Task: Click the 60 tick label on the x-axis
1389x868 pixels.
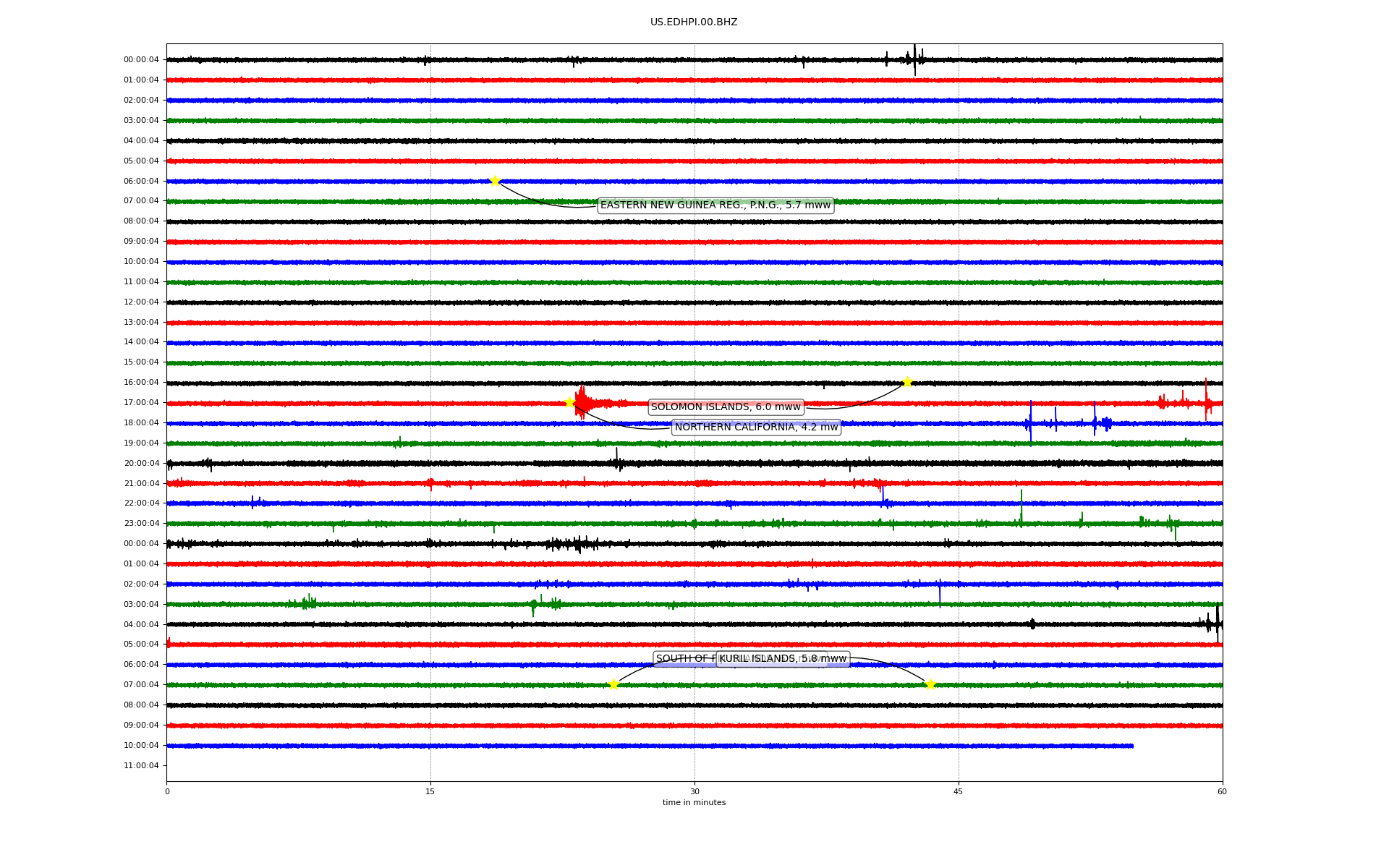Action: tap(1222, 791)
